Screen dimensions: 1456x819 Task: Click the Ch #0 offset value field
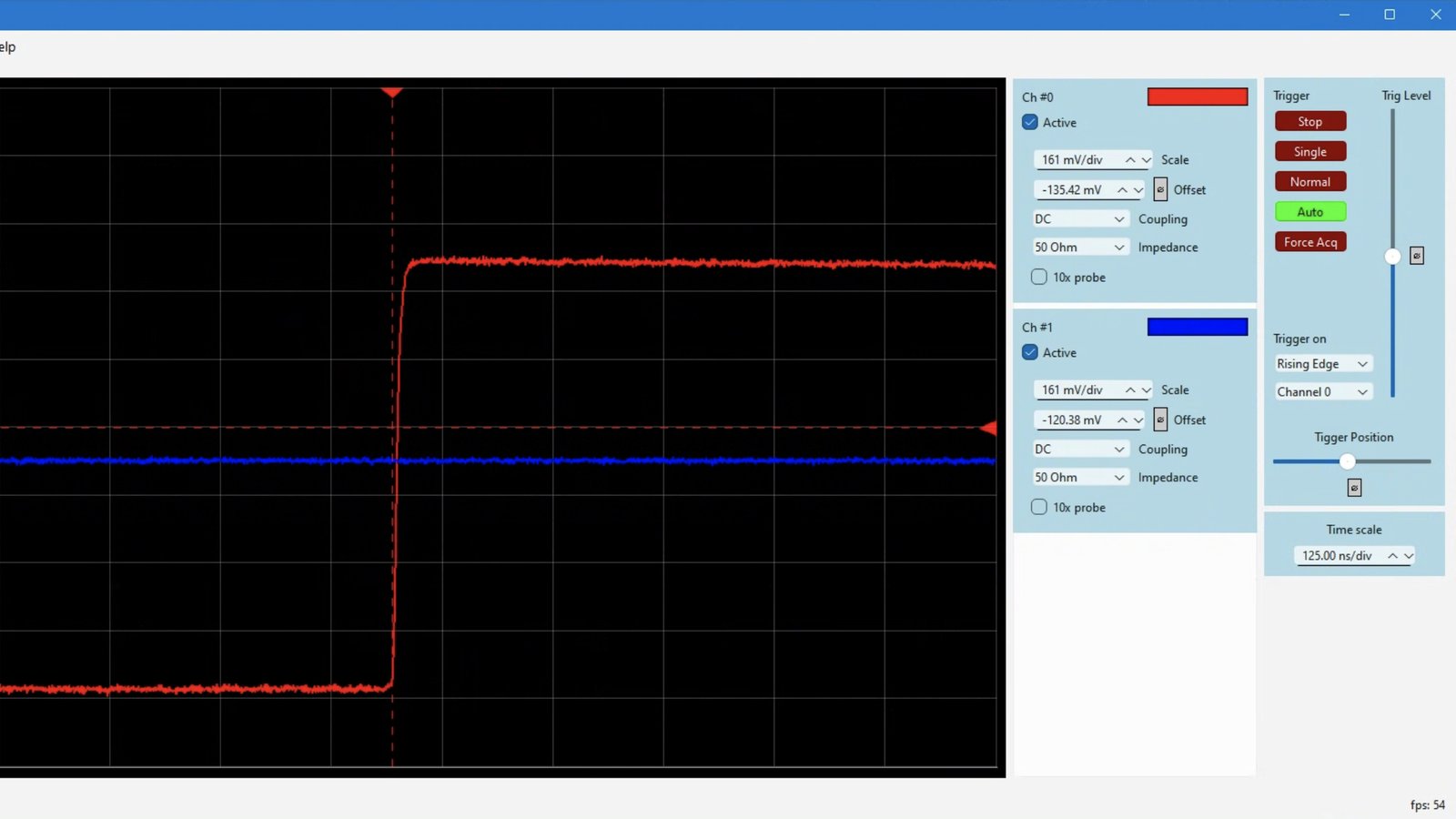pos(1072,189)
